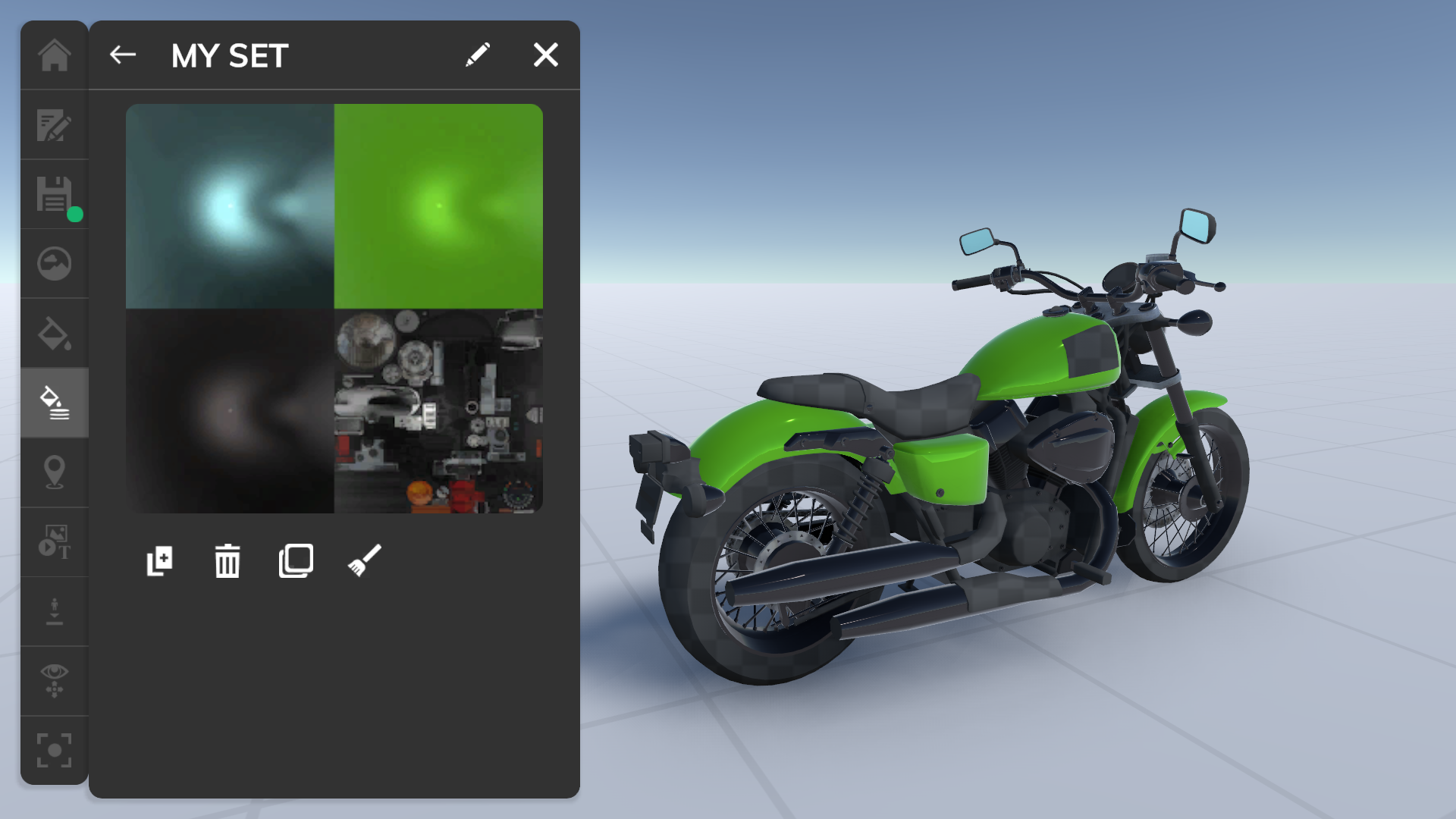The width and height of the screenshot is (1456, 819).
Task: Toggle the eye visibility options icon
Action: pos(55,680)
